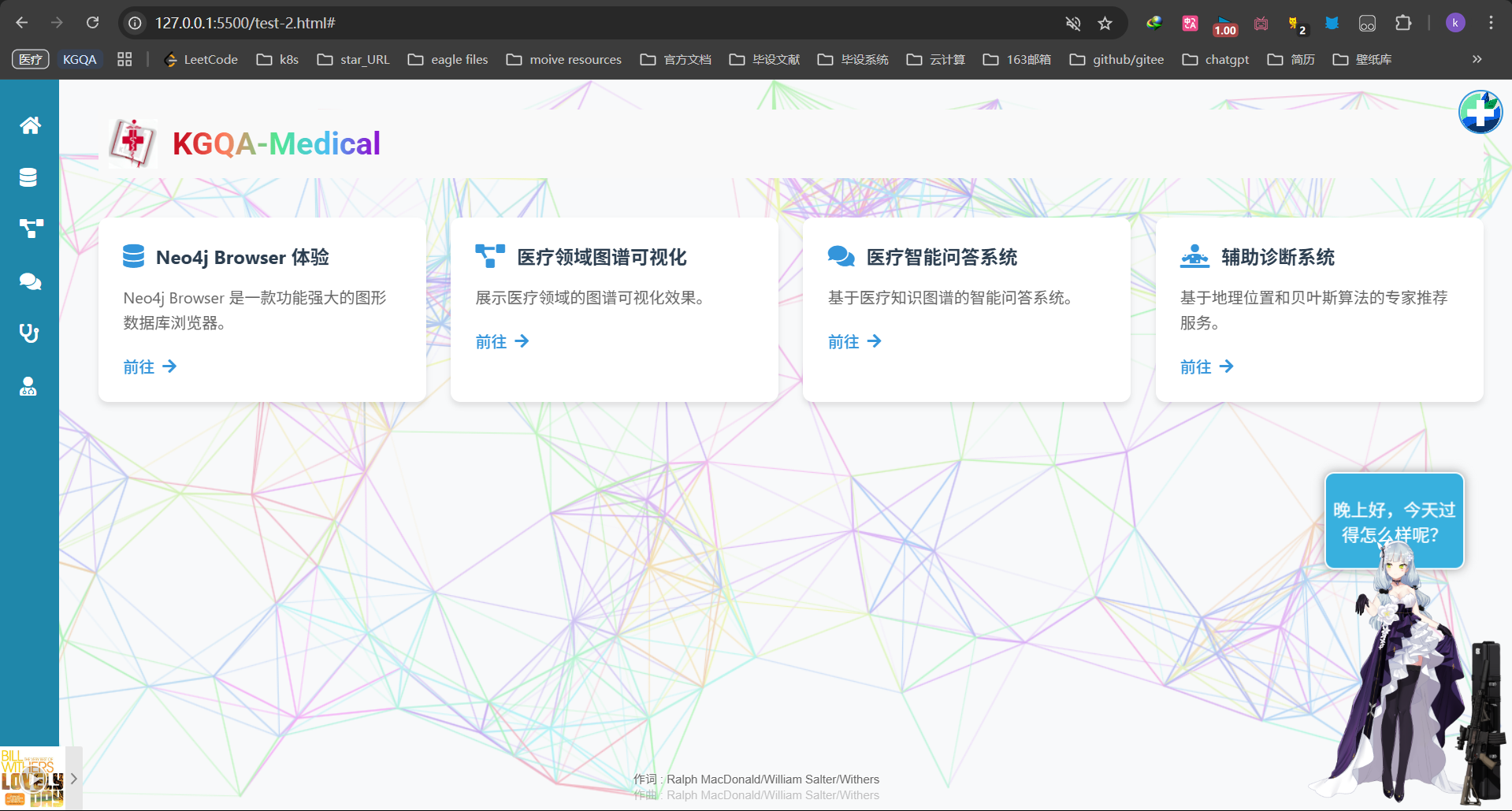Screen dimensions: 1512x811
Task: Click the KGQA-Medical logo image
Action: [132, 143]
